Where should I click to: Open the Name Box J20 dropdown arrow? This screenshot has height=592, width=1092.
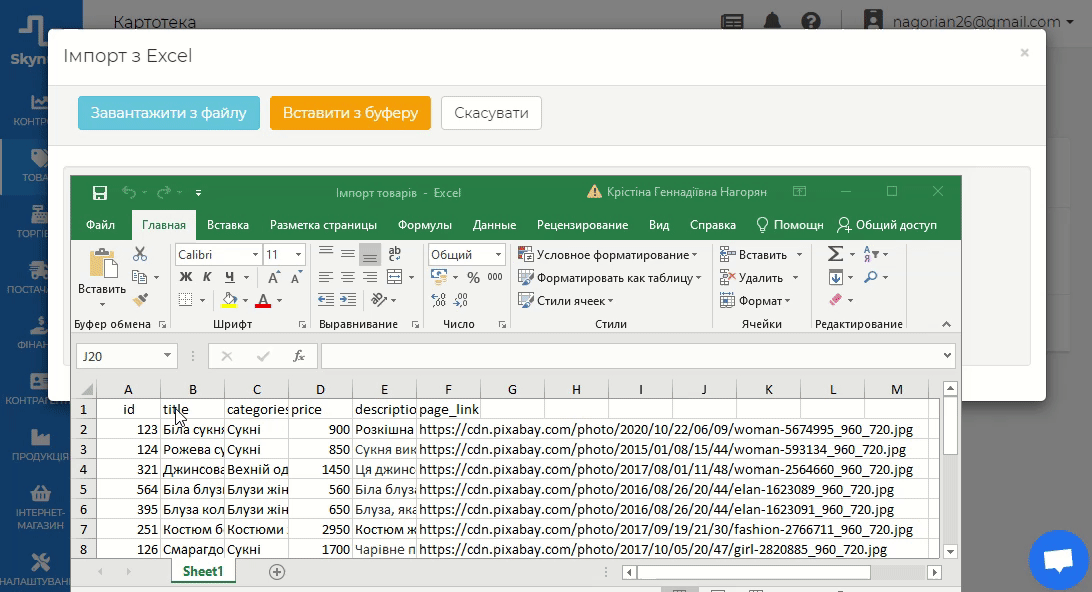point(167,356)
